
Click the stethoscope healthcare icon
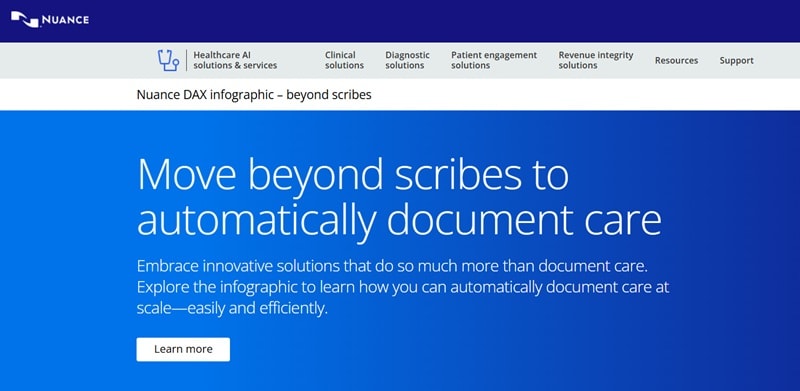coord(168,60)
